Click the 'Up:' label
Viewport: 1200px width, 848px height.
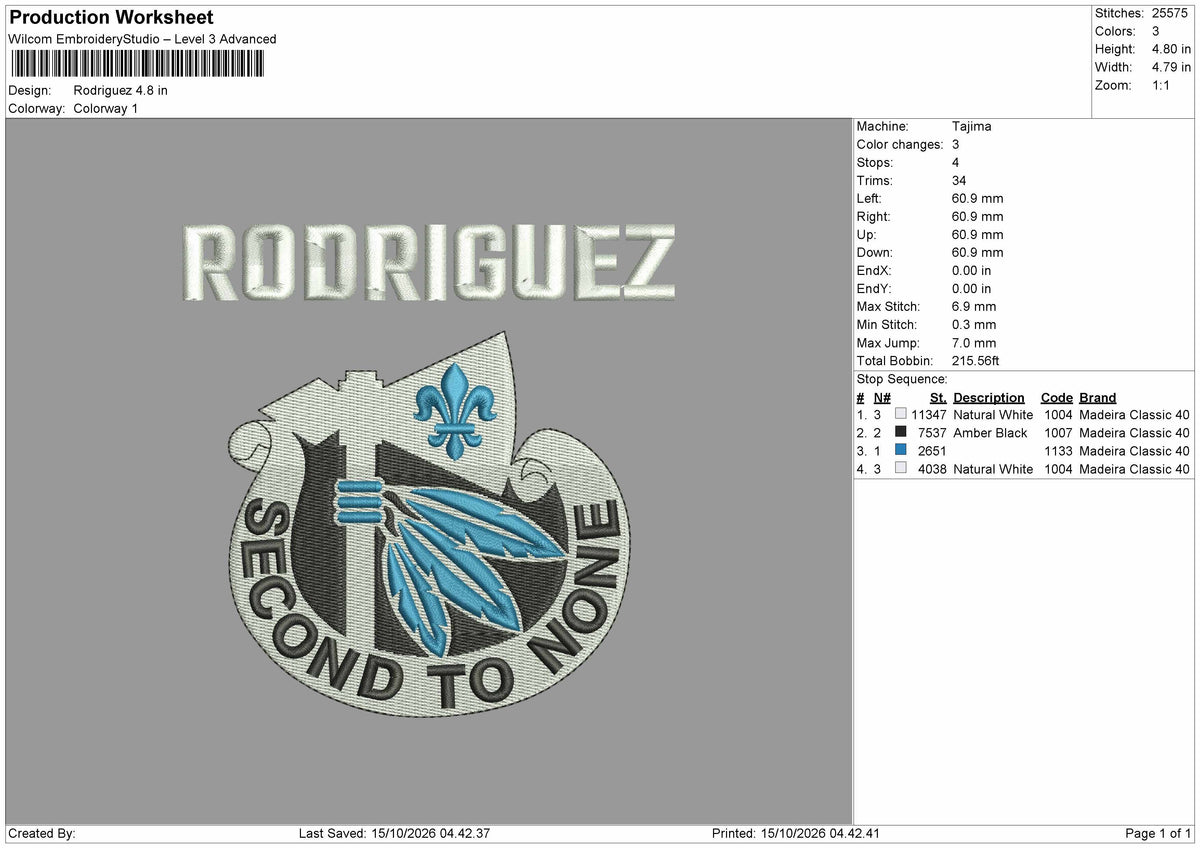[867, 235]
